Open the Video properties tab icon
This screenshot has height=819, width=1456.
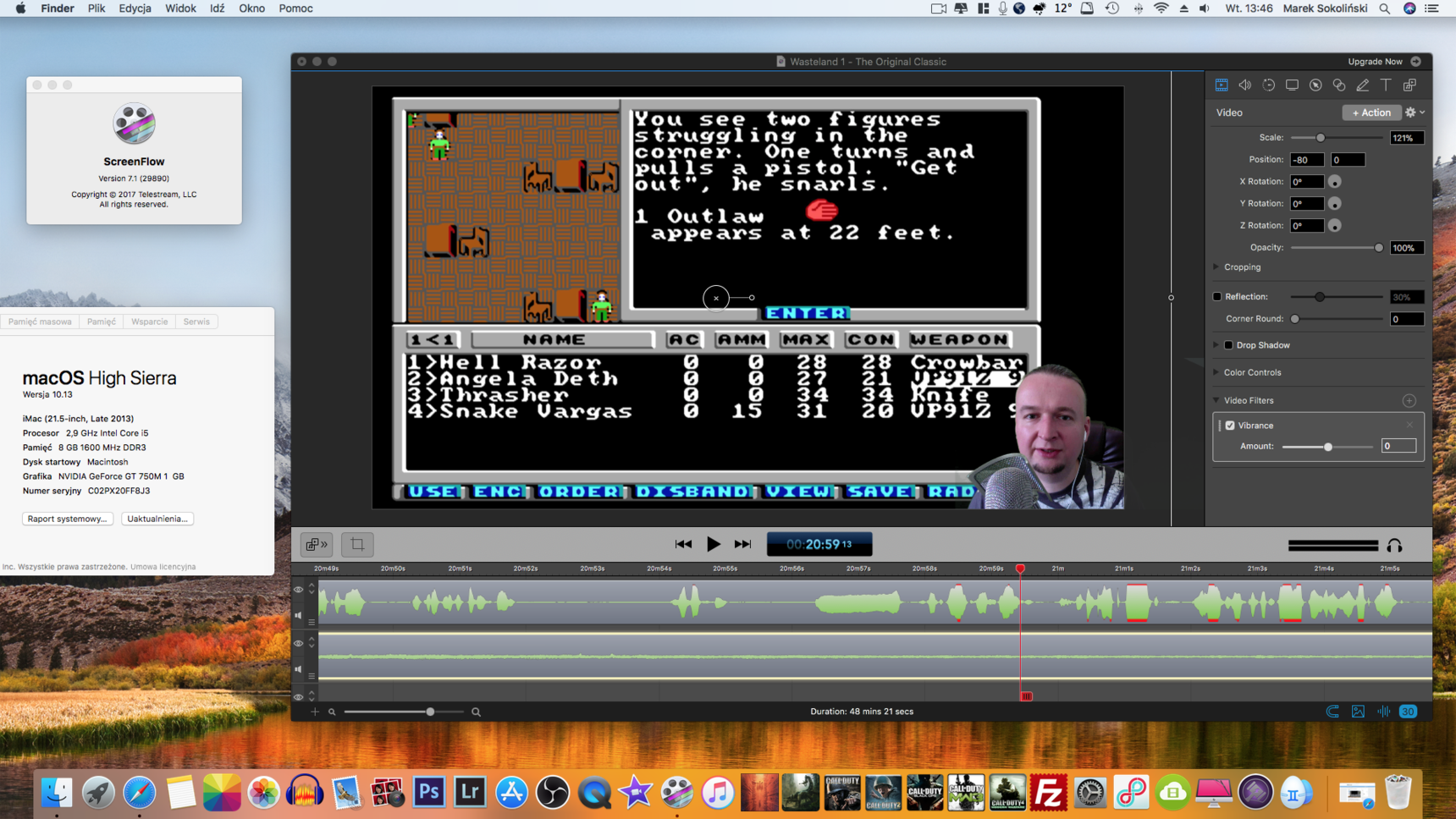pos(1222,85)
